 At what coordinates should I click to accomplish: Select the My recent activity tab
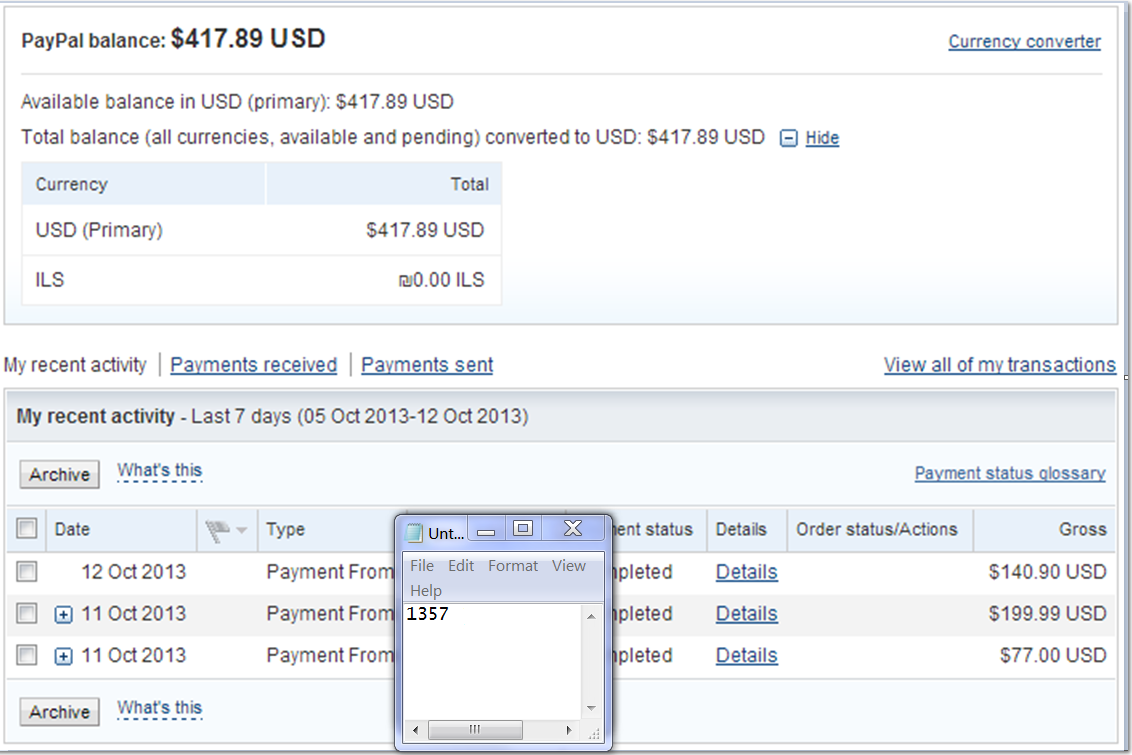pyautogui.click(x=75, y=365)
